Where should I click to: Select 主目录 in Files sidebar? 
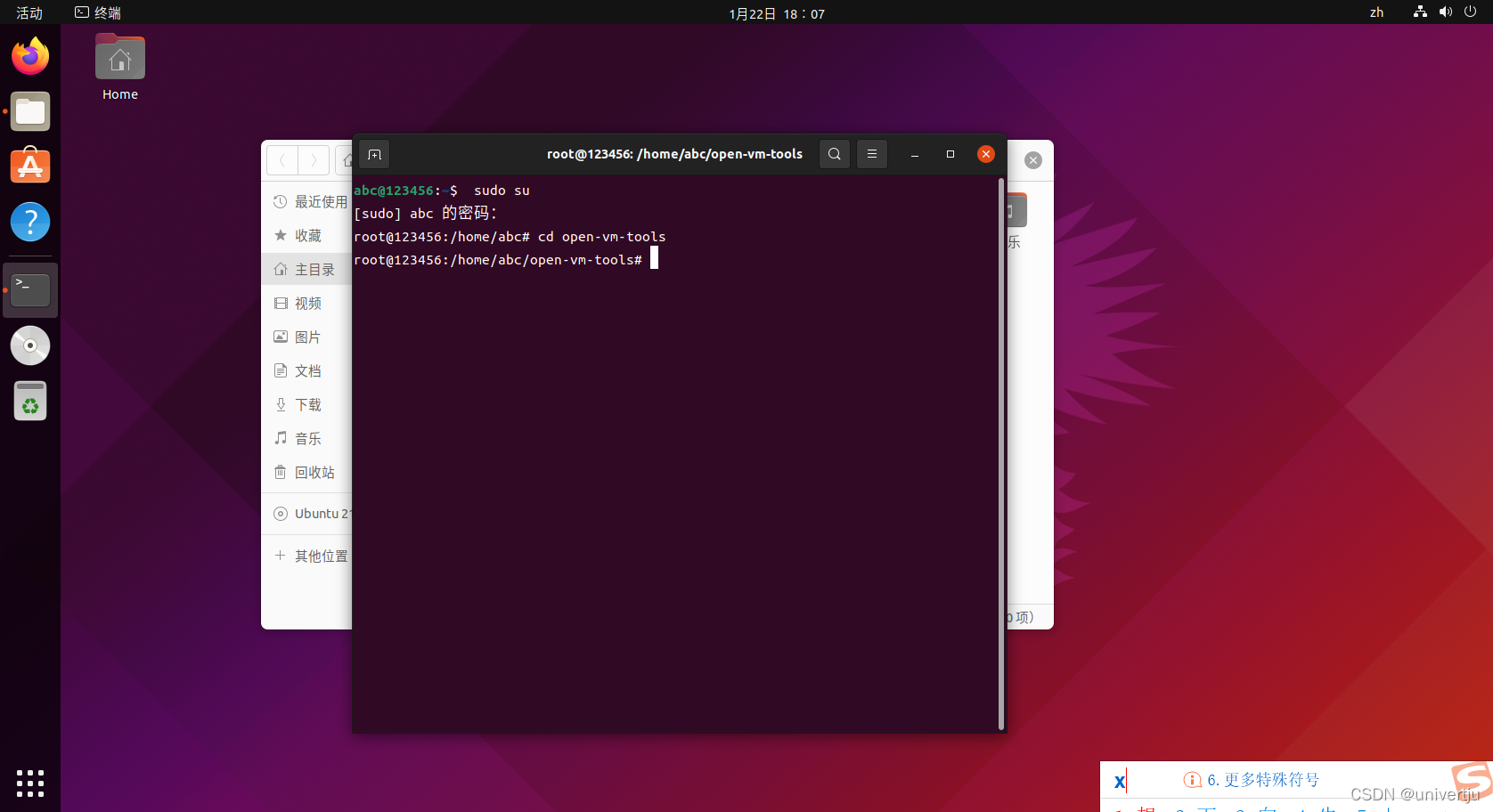click(x=307, y=270)
